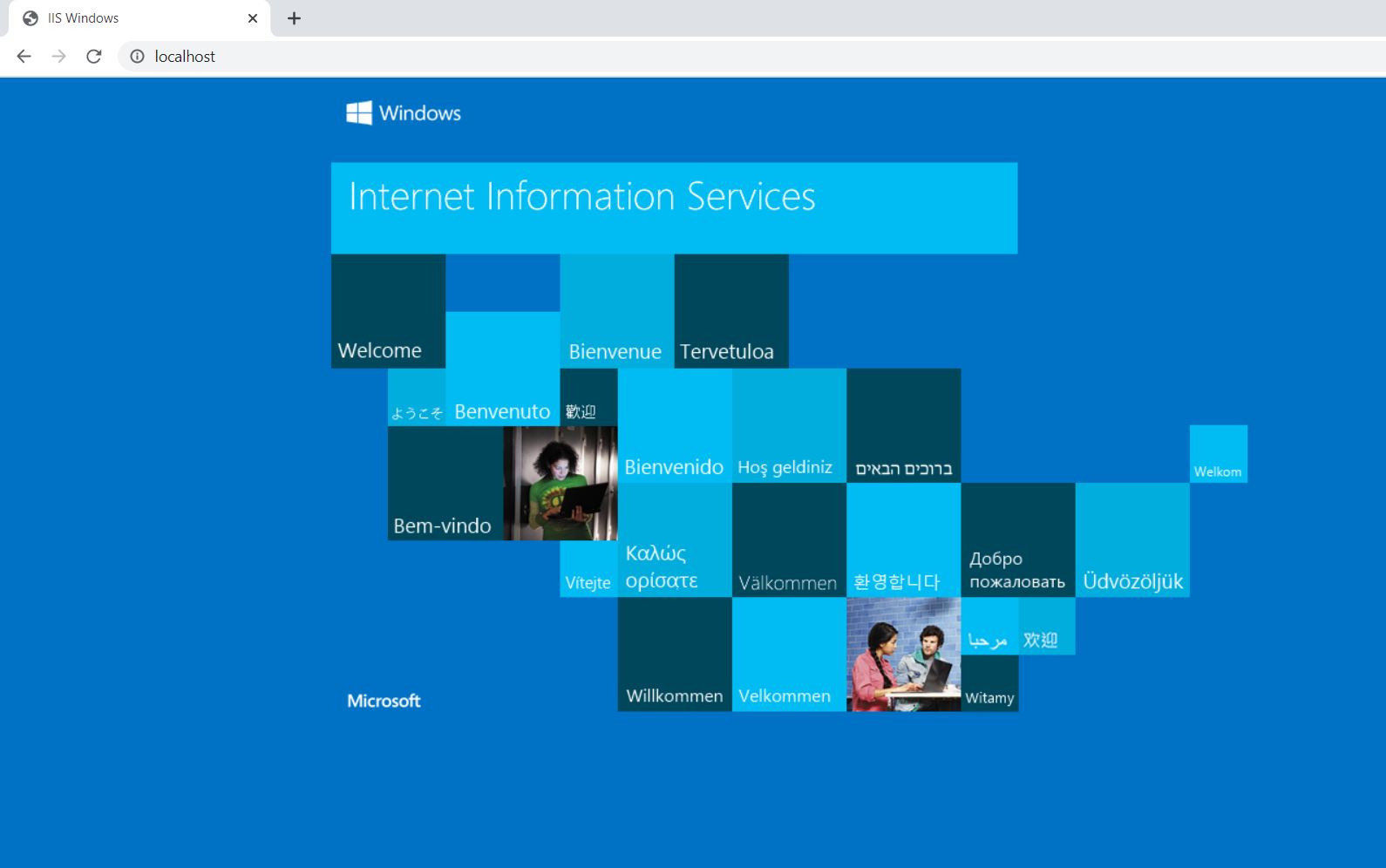Click the Japanese ようこそ tile
Image resolution: width=1386 pixels, height=868 pixels.
pos(417,397)
